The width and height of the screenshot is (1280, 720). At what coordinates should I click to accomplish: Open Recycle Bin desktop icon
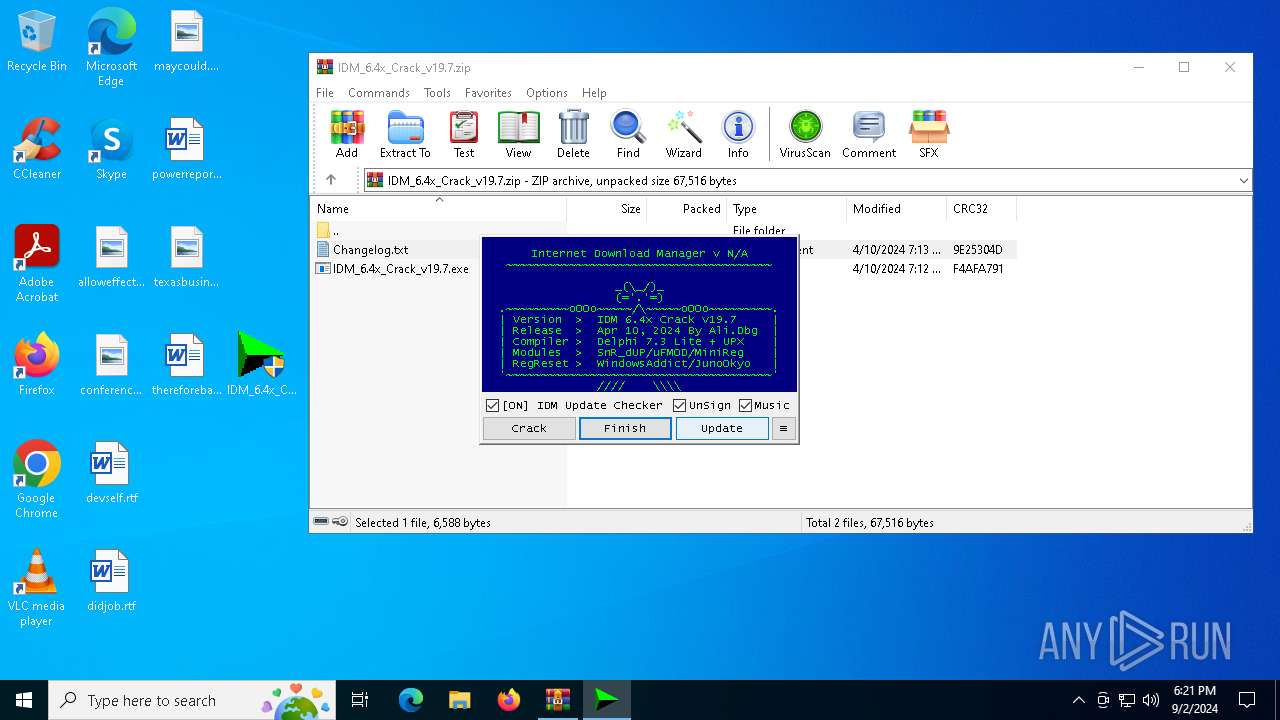tap(37, 42)
